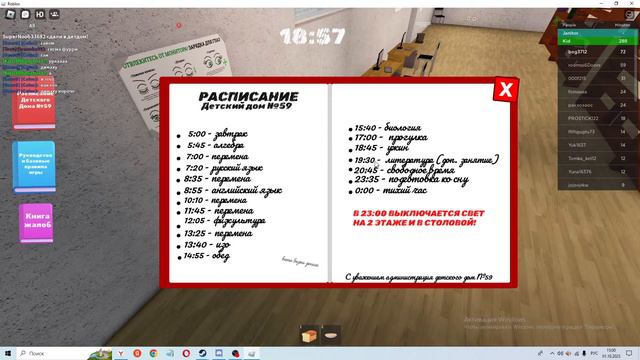Open the notification center icon in tray
This screenshot has height=360, width=640.
(629, 353)
